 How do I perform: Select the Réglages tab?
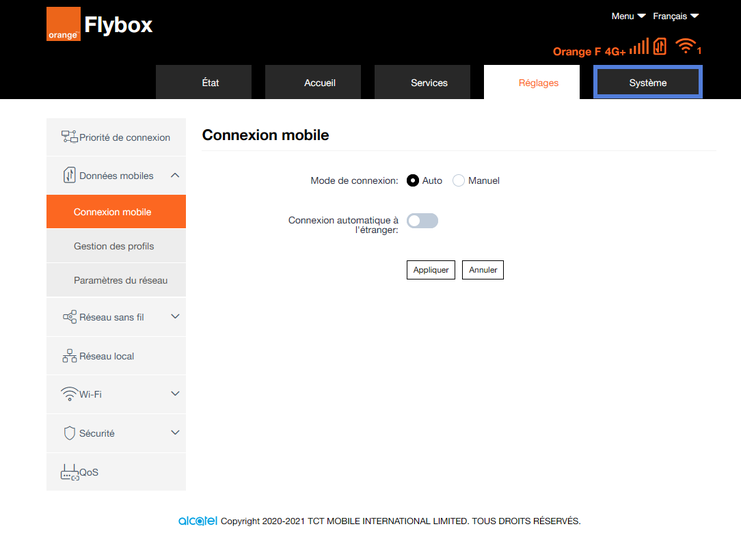pyautogui.click(x=532, y=82)
